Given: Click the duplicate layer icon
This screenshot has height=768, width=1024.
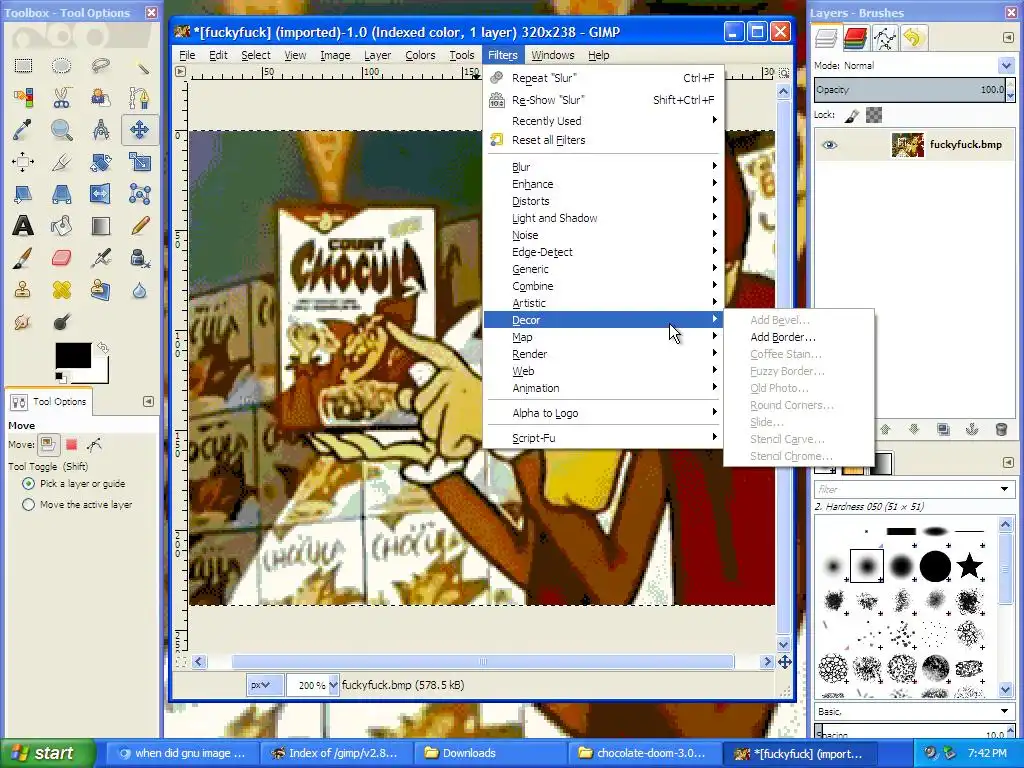Looking at the screenshot, I should pos(943,429).
